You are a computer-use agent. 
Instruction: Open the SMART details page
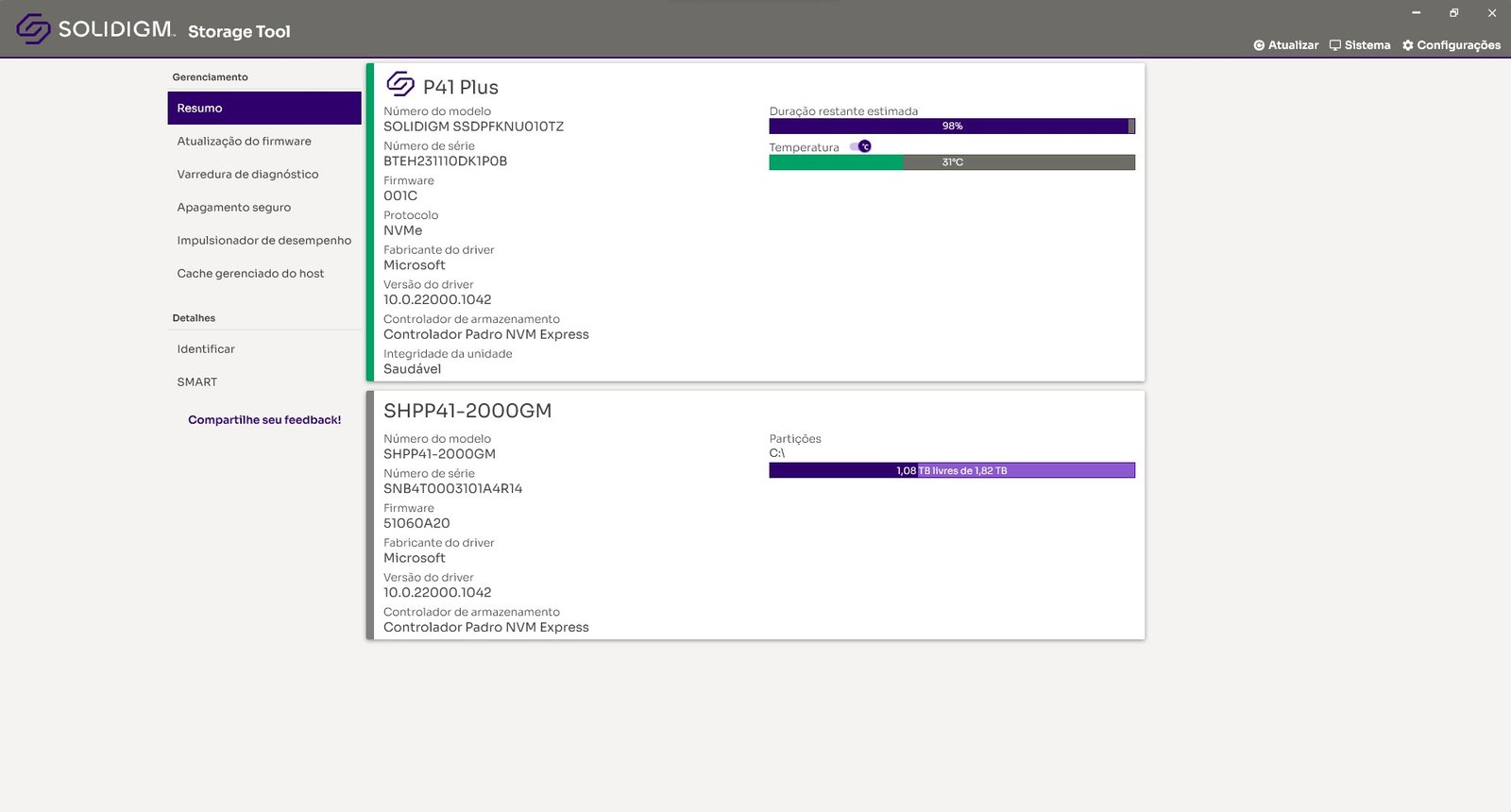(x=196, y=382)
